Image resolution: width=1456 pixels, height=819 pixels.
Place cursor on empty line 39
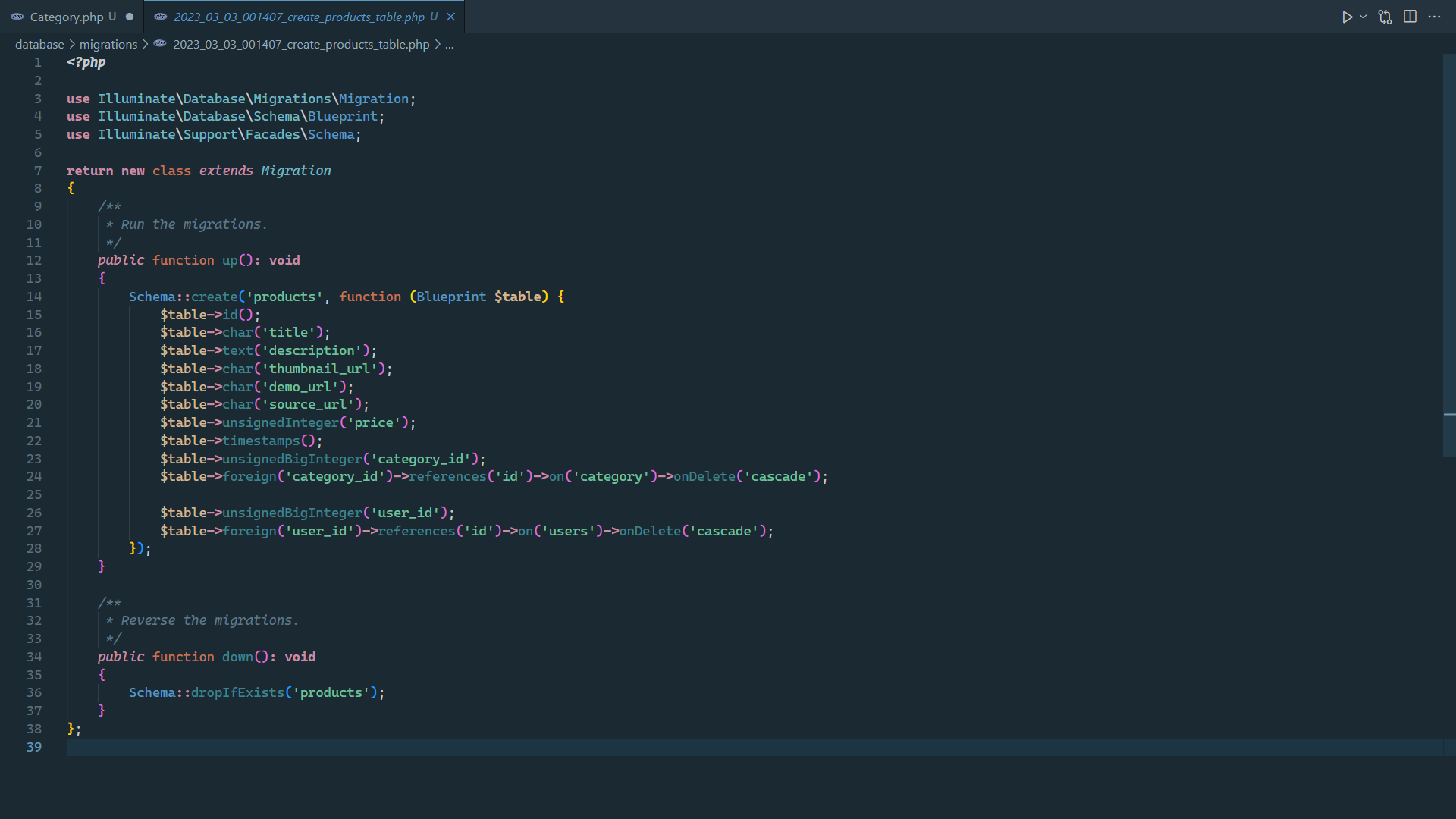(755, 747)
